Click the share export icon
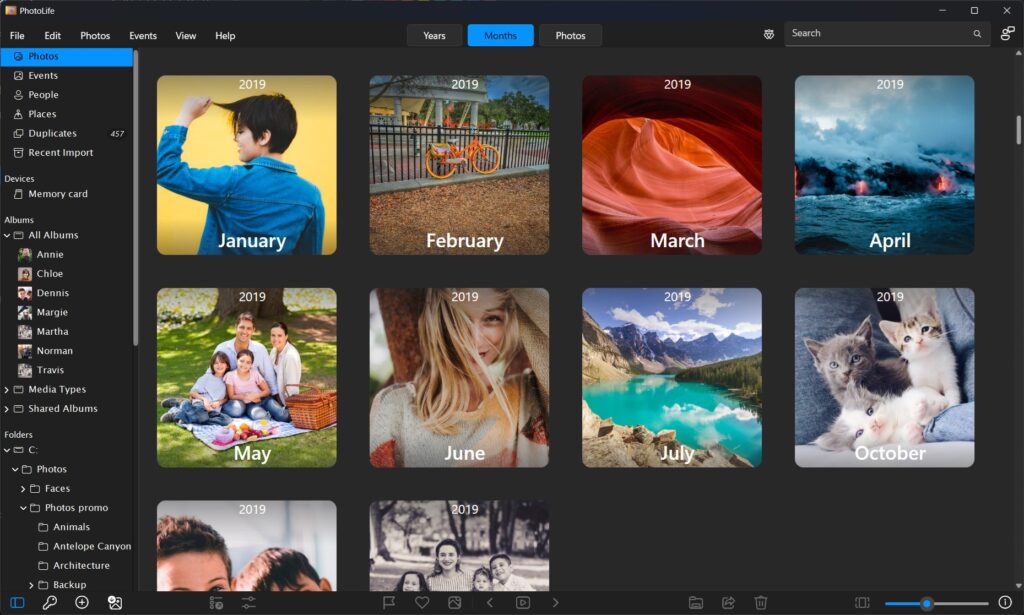 coord(728,603)
